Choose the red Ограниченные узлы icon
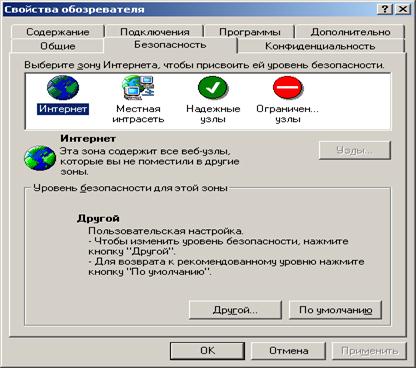 point(287,87)
